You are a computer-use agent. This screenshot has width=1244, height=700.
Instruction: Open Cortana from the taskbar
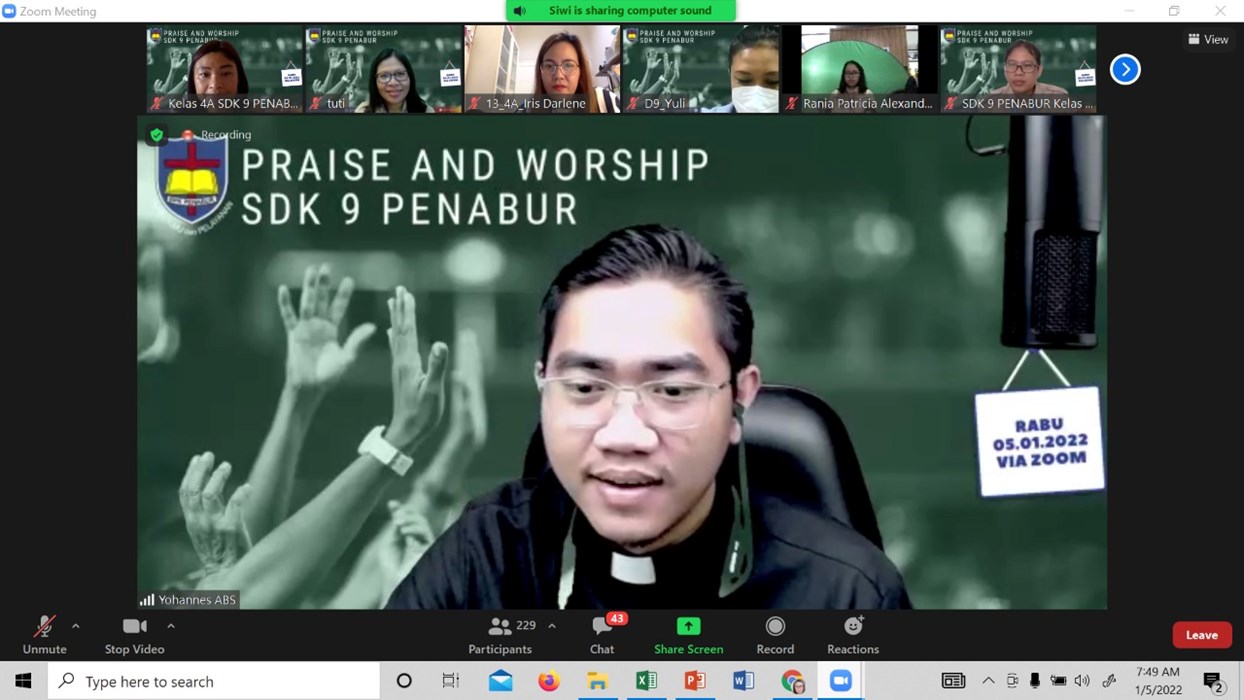pos(404,681)
